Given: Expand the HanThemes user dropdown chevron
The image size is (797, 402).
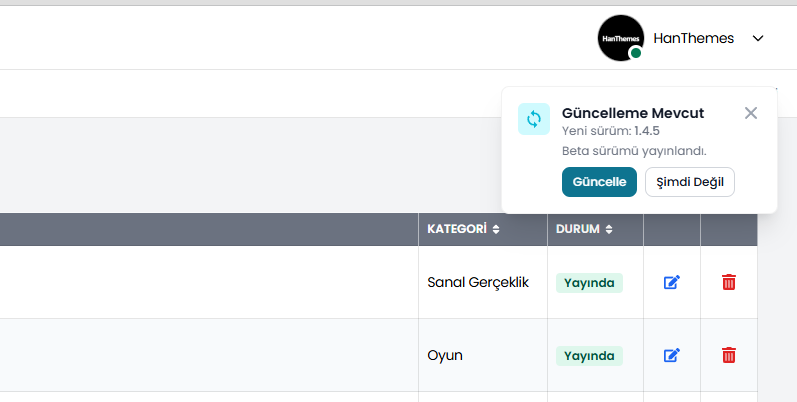Looking at the screenshot, I should pyautogui.click(x=758, y=39).
